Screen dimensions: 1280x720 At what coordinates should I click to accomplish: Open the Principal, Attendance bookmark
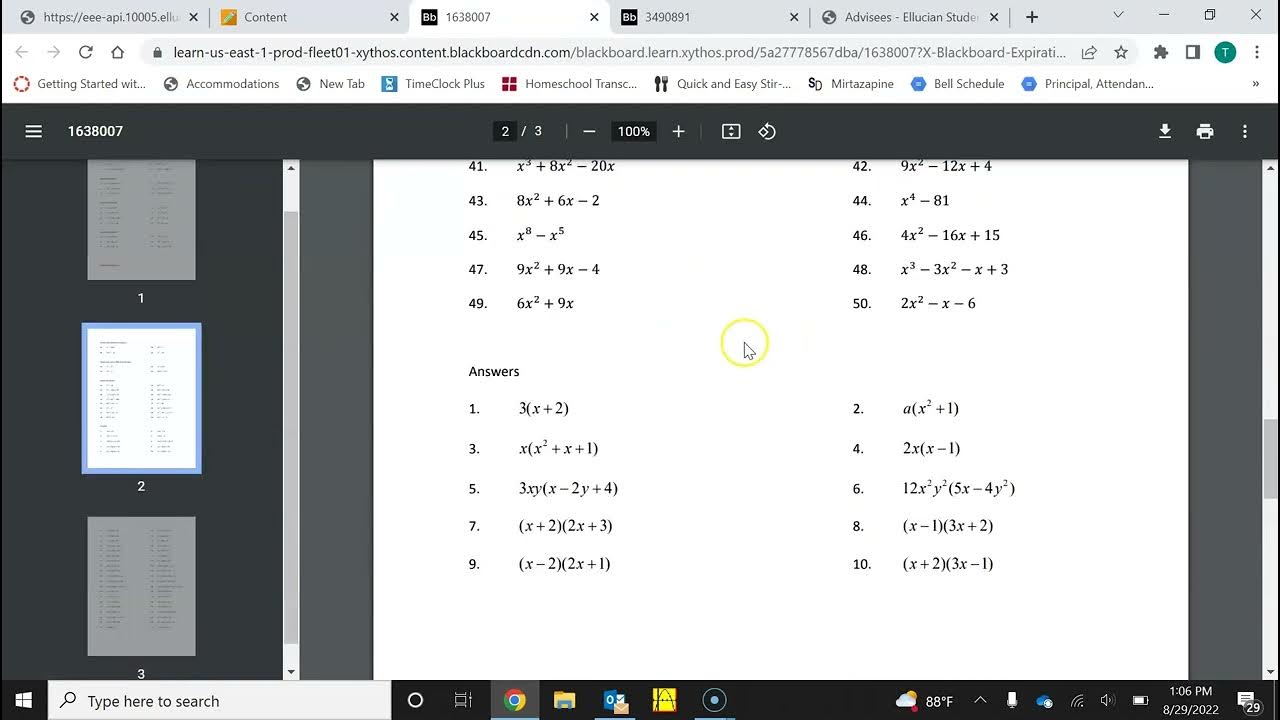(x=1087, y=84)
